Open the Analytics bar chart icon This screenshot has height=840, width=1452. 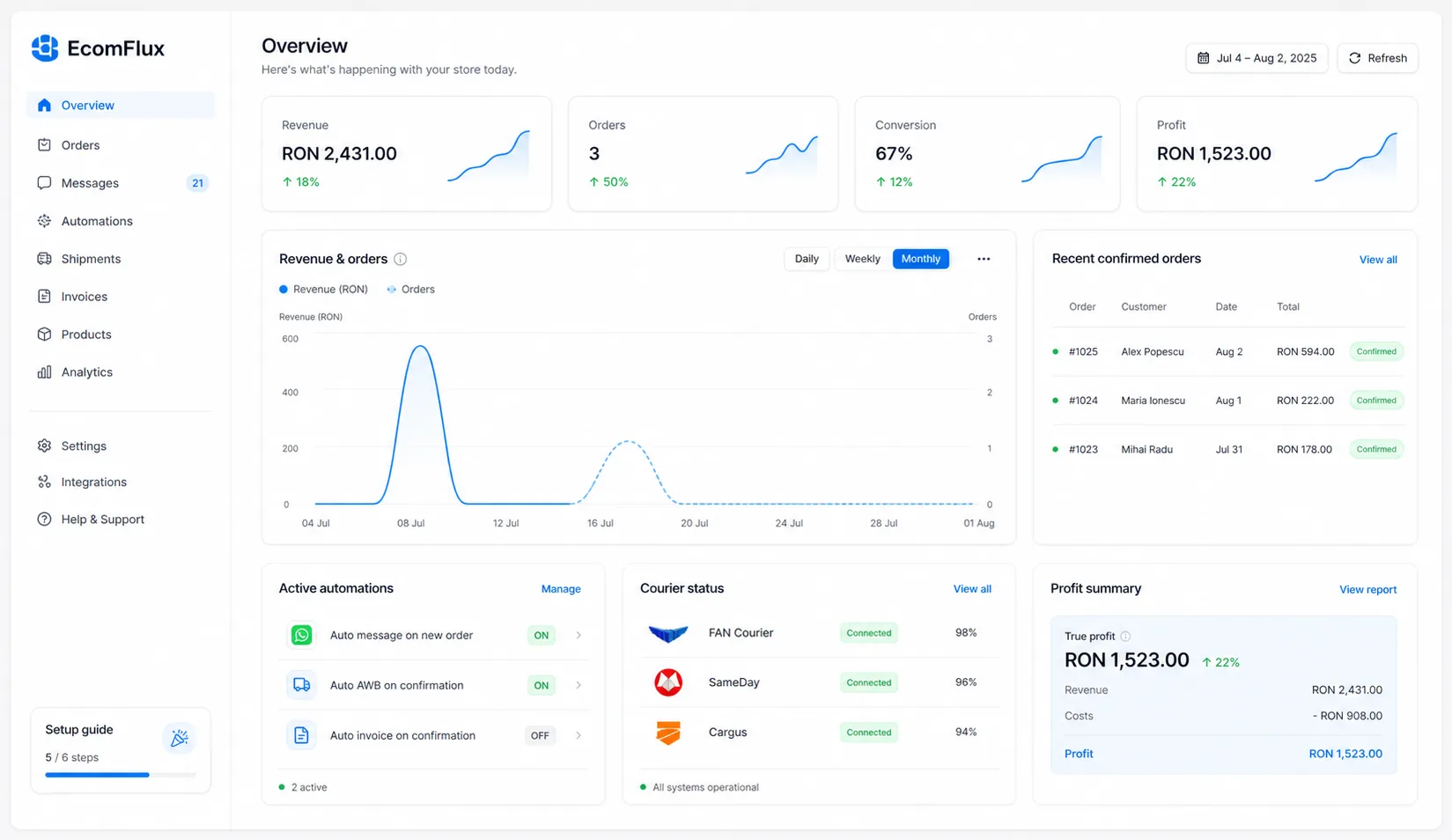[44, 372]
